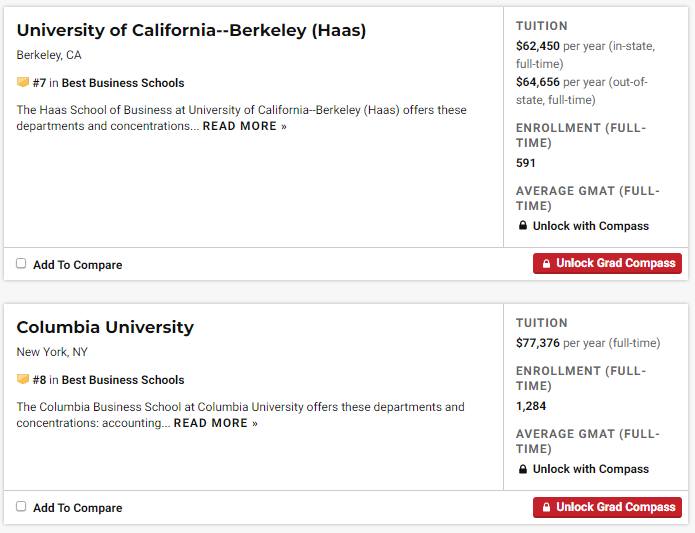
Task: Open Best Business Schools link next to #7
Action: (x=123, y=83)
